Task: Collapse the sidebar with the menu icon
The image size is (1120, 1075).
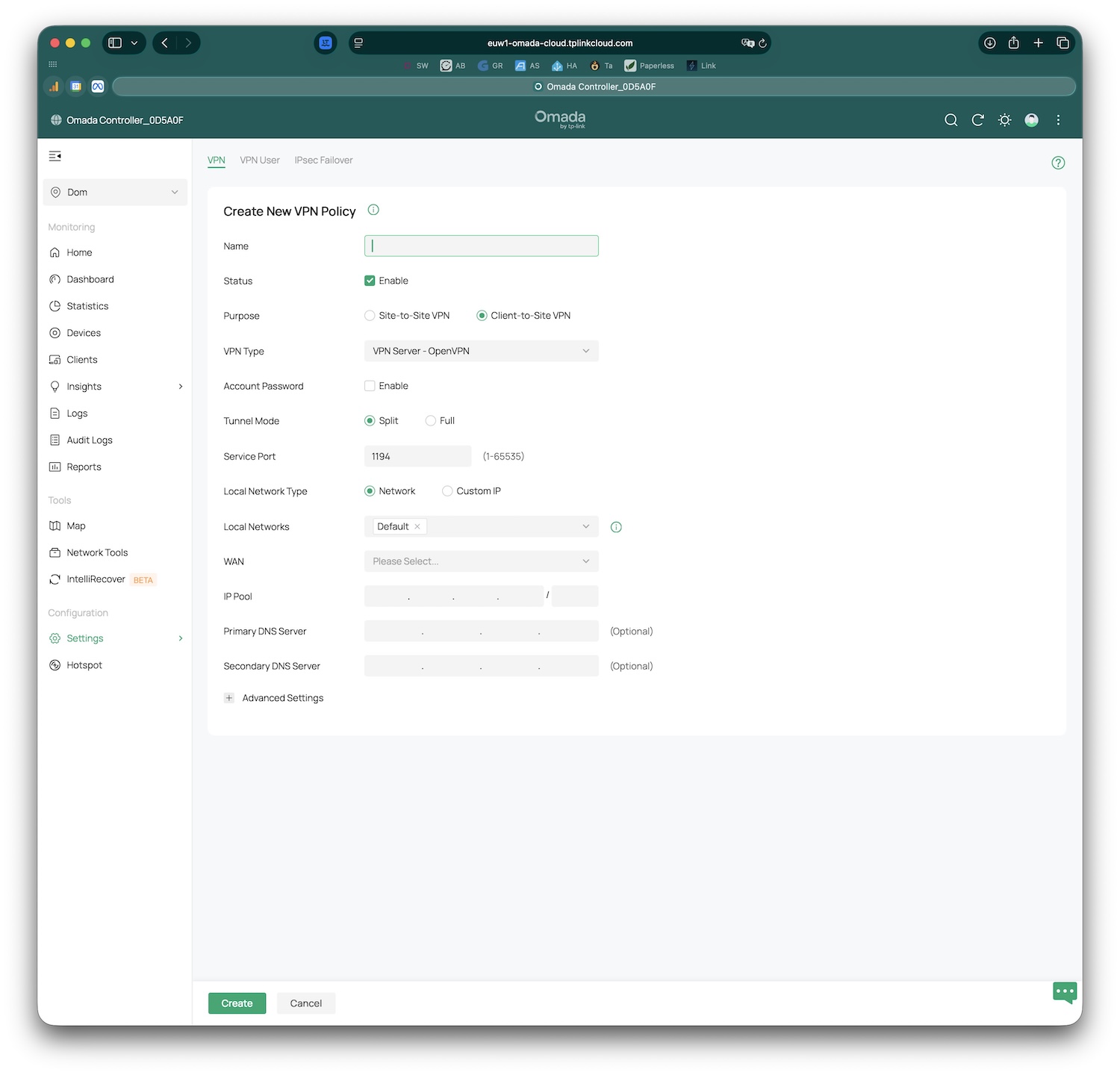Action: [x=55, y=156]
